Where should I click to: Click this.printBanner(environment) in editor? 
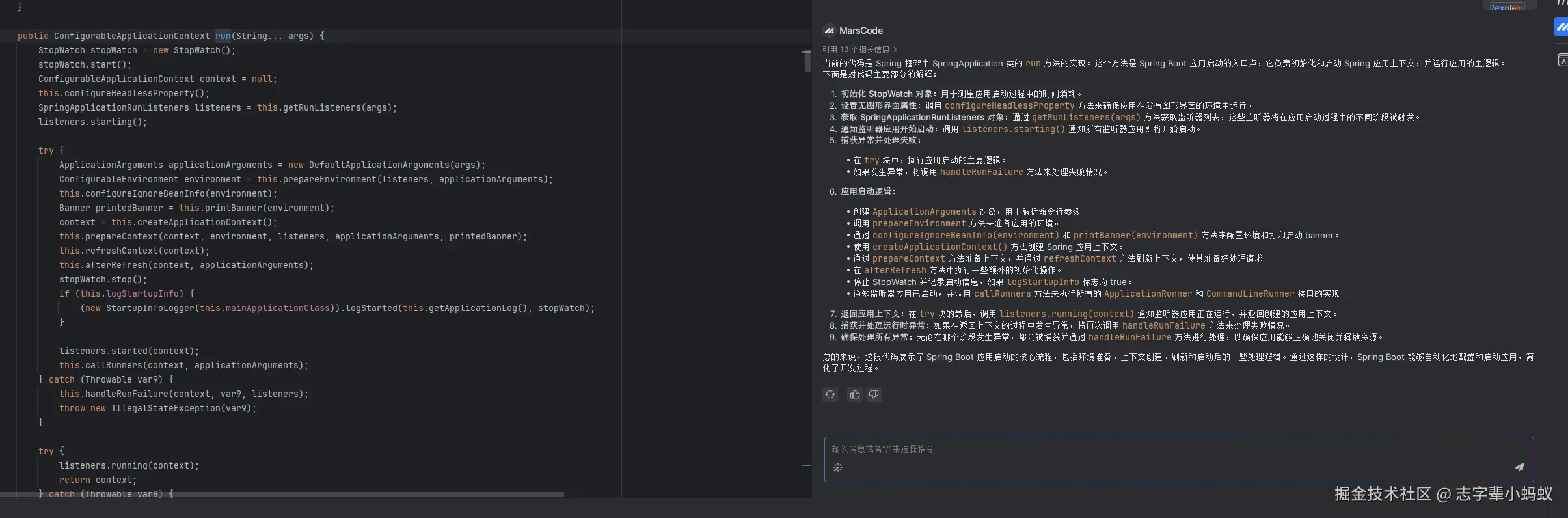point(257,208)
